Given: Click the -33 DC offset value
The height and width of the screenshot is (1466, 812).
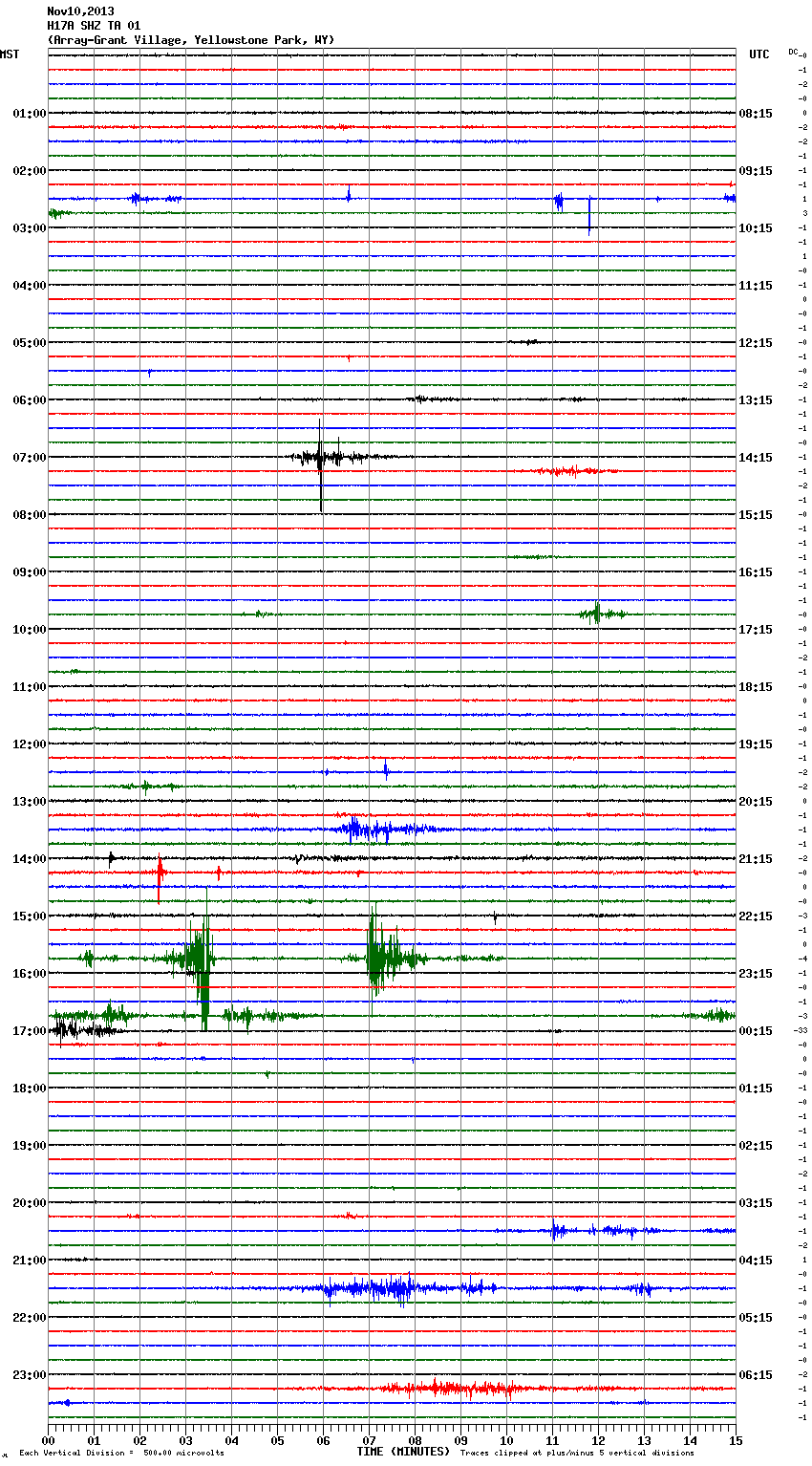Looking at the screenshot, I should [x=801, y=1030].
